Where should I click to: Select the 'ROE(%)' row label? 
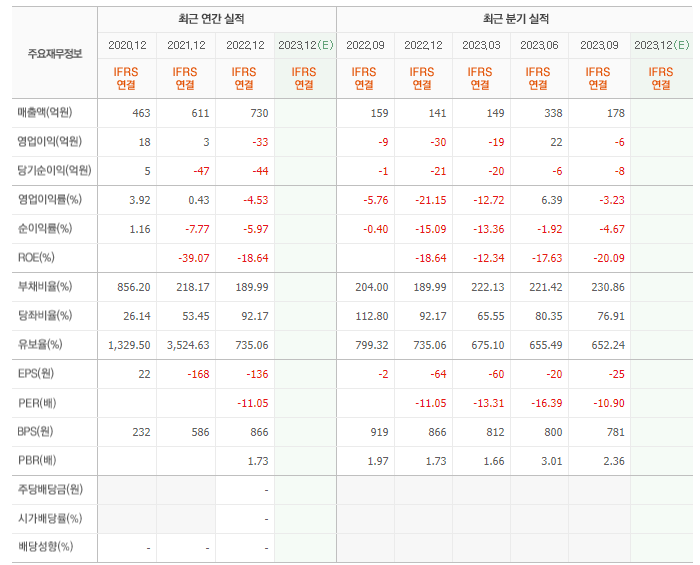point(36,258)
